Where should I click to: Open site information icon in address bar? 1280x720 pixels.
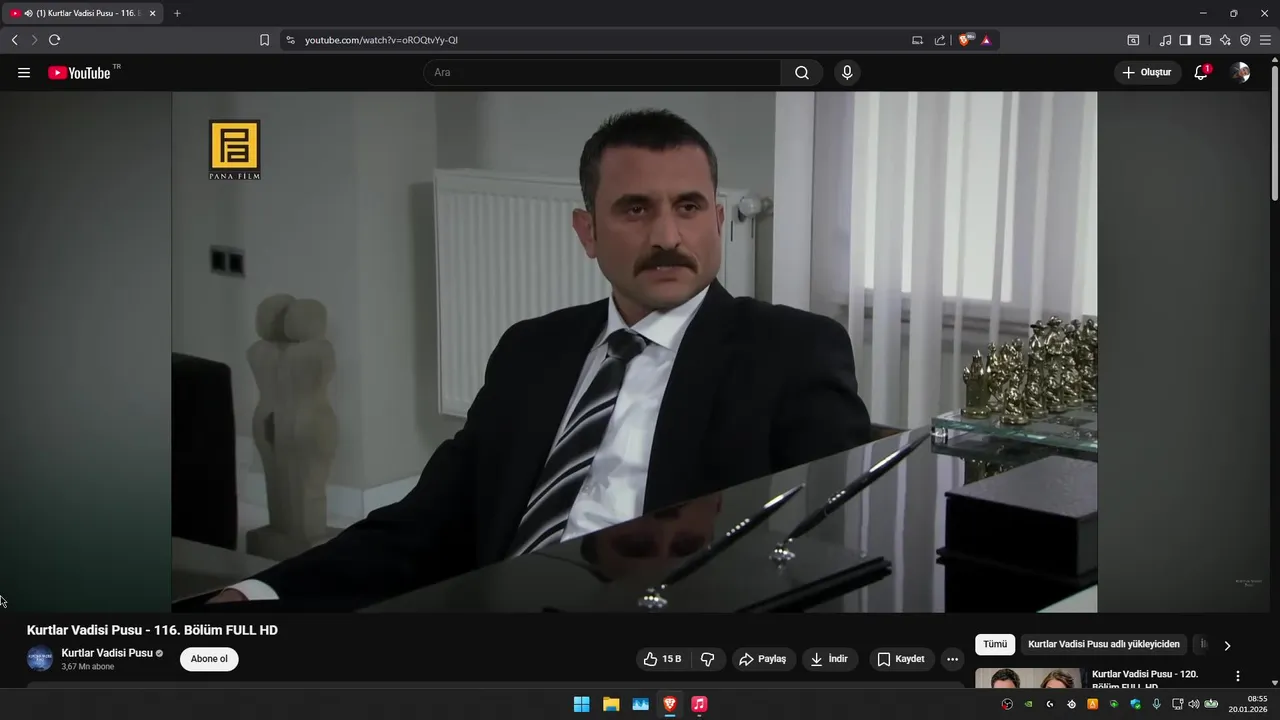290,40
